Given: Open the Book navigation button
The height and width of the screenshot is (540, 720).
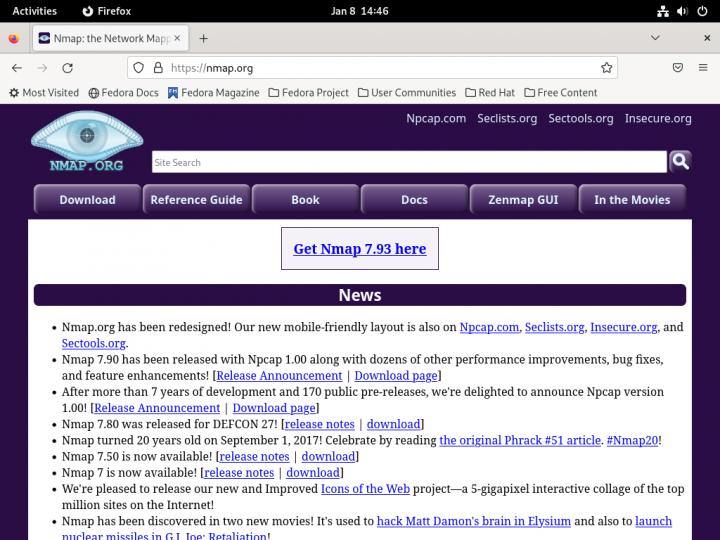Looking at the screenshot, I should pos(305,199).
